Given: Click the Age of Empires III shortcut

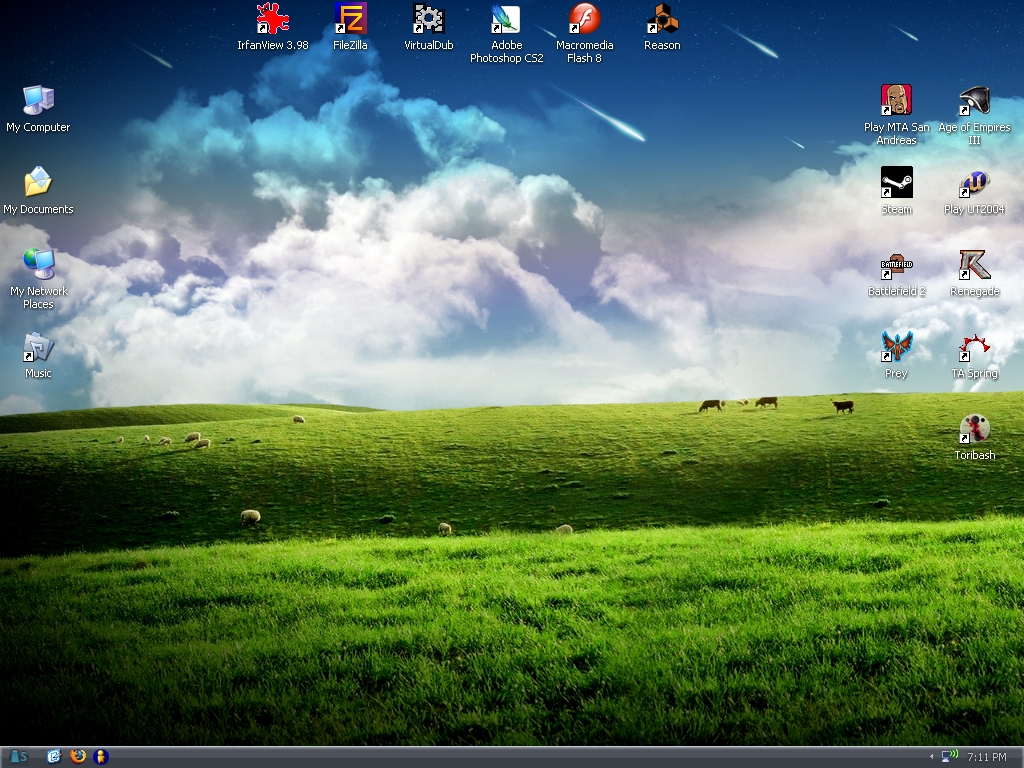Looking at the screenshot, I should click(x=974, y=100).
